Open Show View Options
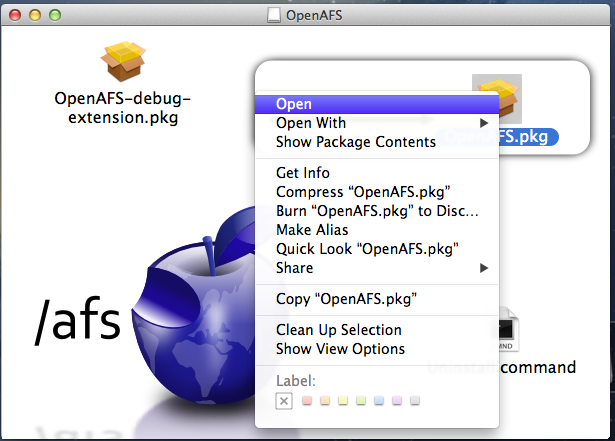This screenshot has height=441, width=615. (x=377, y=349)
